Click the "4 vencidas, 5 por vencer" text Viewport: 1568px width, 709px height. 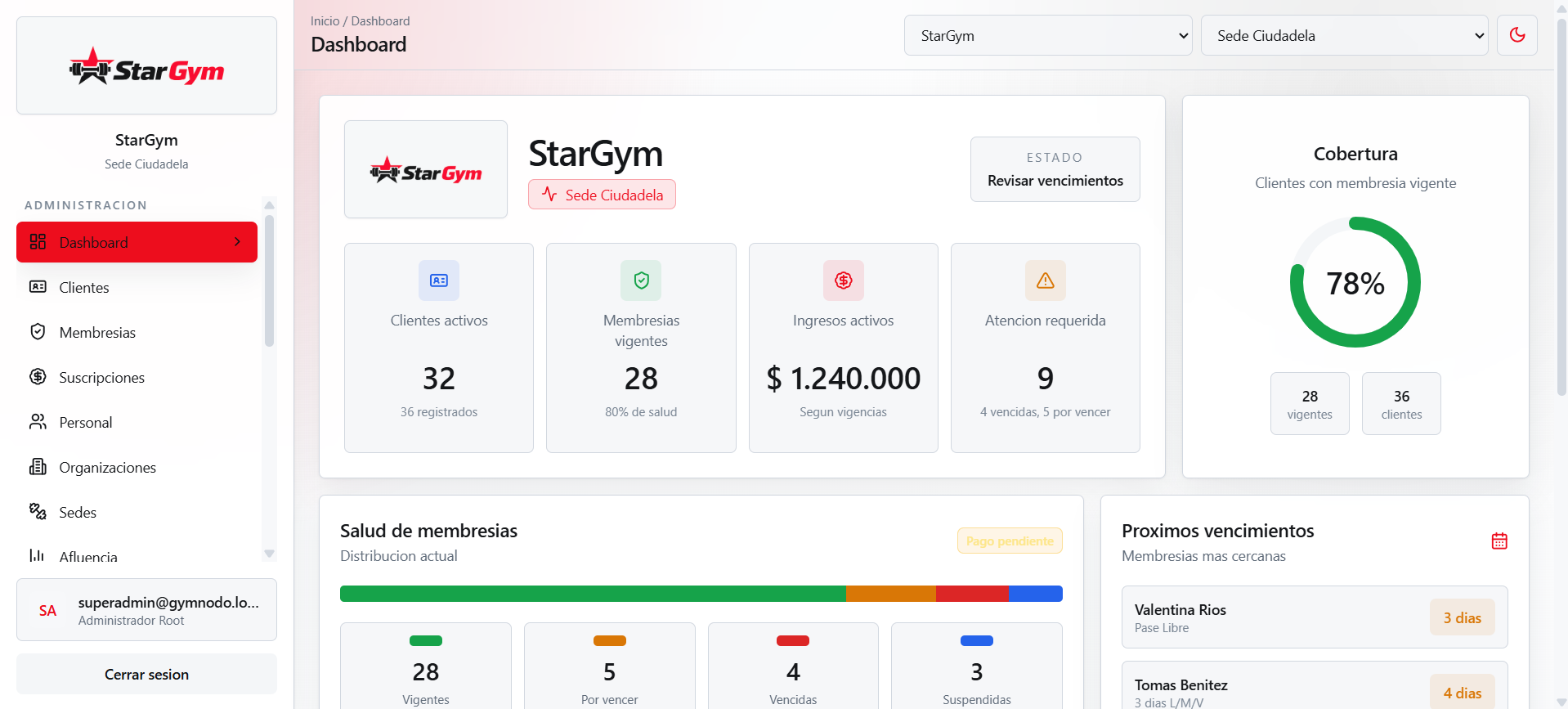[x=1046, y=412]
